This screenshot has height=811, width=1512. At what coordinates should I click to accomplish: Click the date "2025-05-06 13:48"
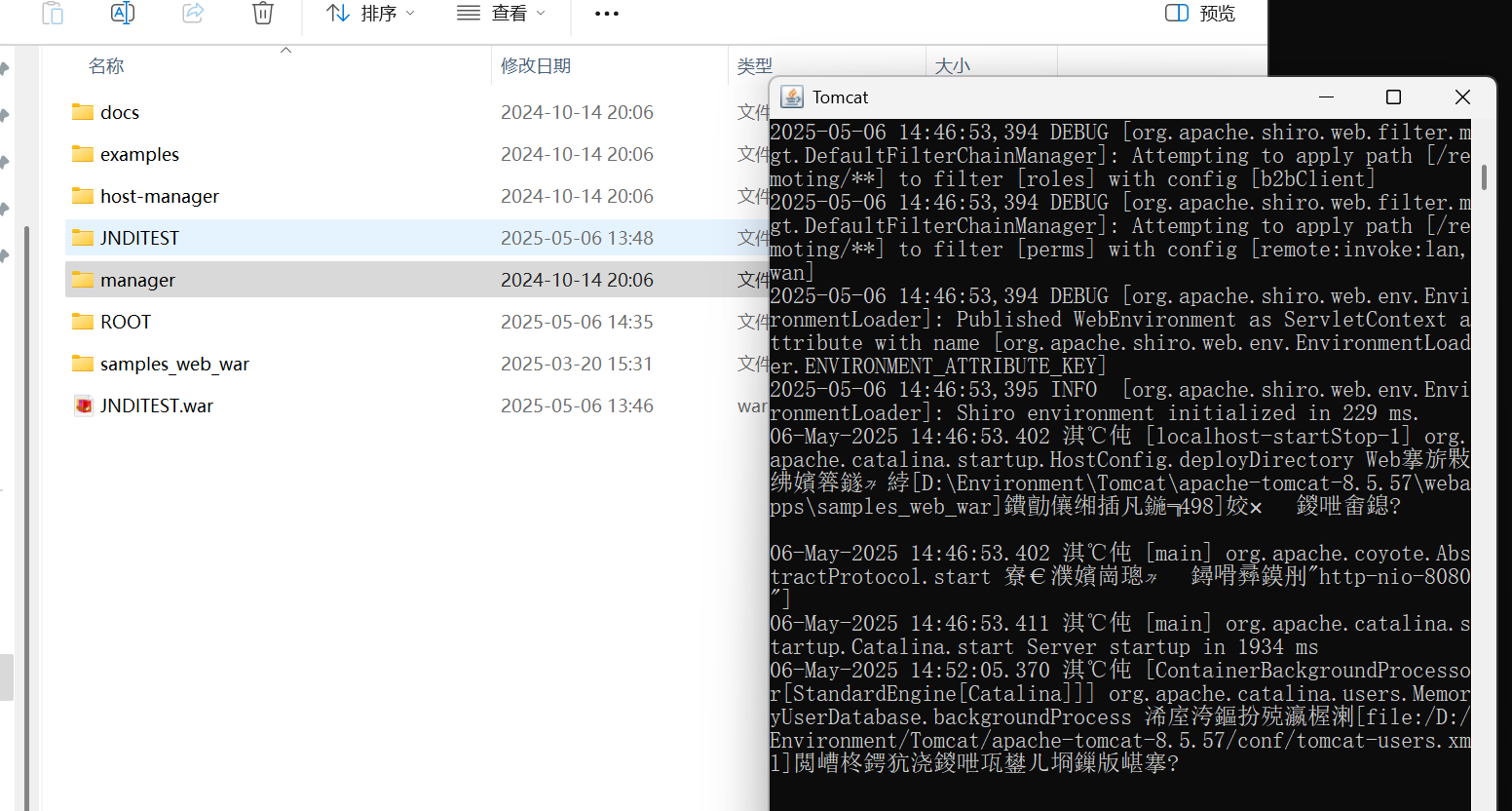[x=577, y=238]
